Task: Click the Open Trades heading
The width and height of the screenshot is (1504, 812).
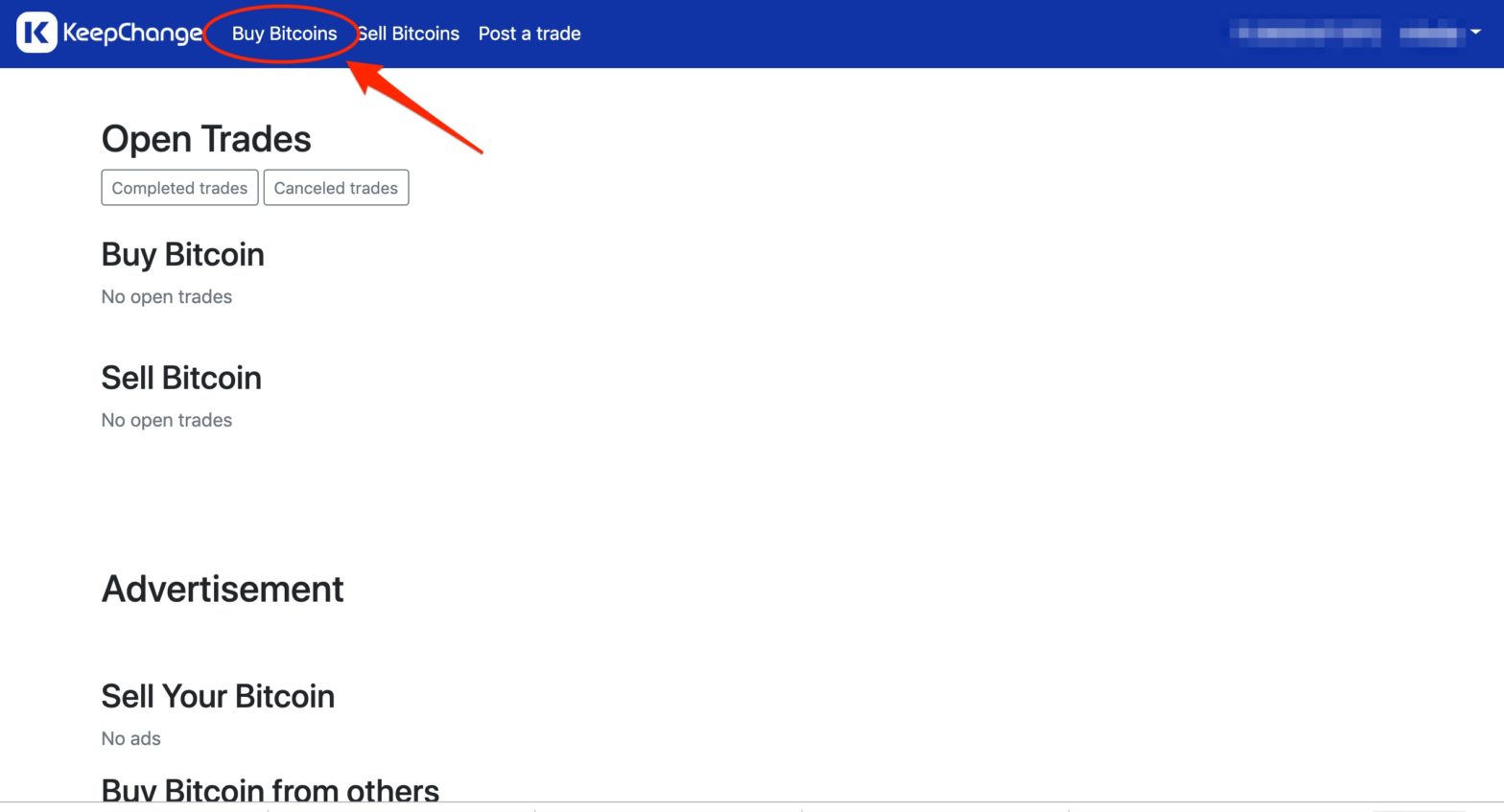Action: (206, 139)
